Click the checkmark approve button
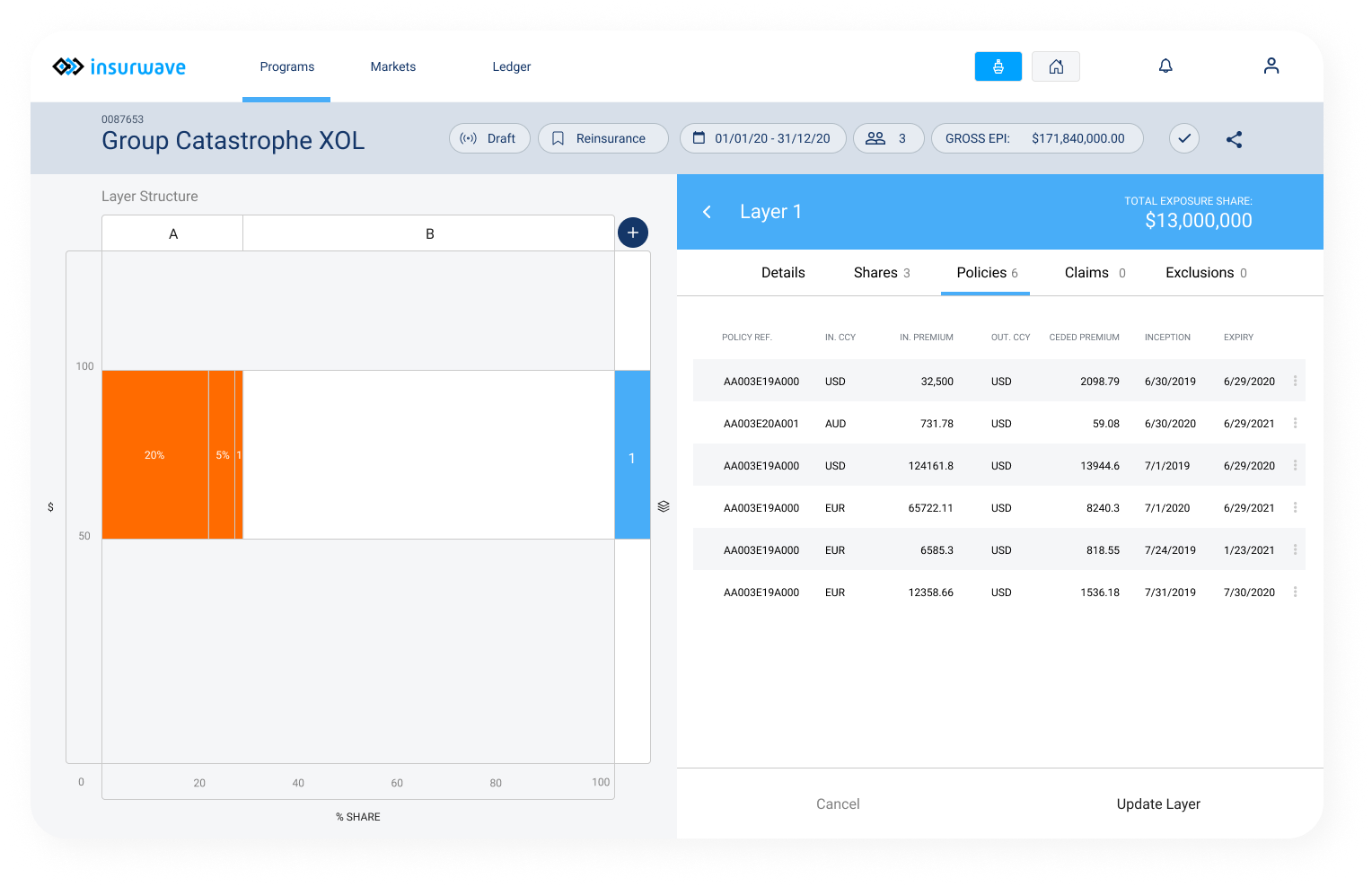This screenshot has width=1372, height=887. pos(1184,138)
